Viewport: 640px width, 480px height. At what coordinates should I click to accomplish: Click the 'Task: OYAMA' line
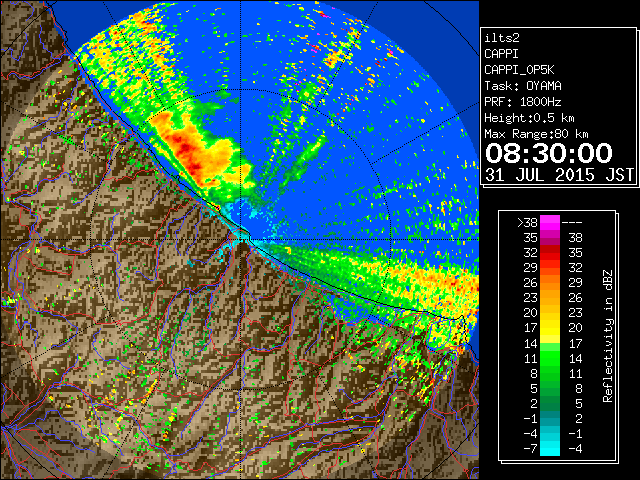click(x=523, y=86)
